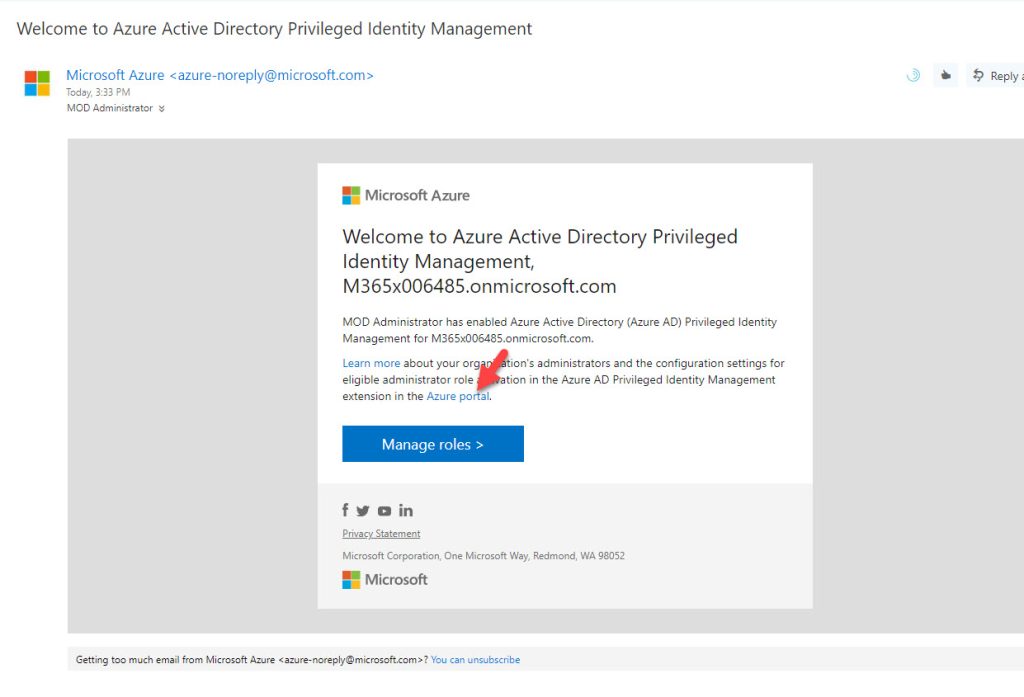The width and height of the screenshot is (1024, 697).
Task: Open the Learn more link
Action: coord(371,363)
